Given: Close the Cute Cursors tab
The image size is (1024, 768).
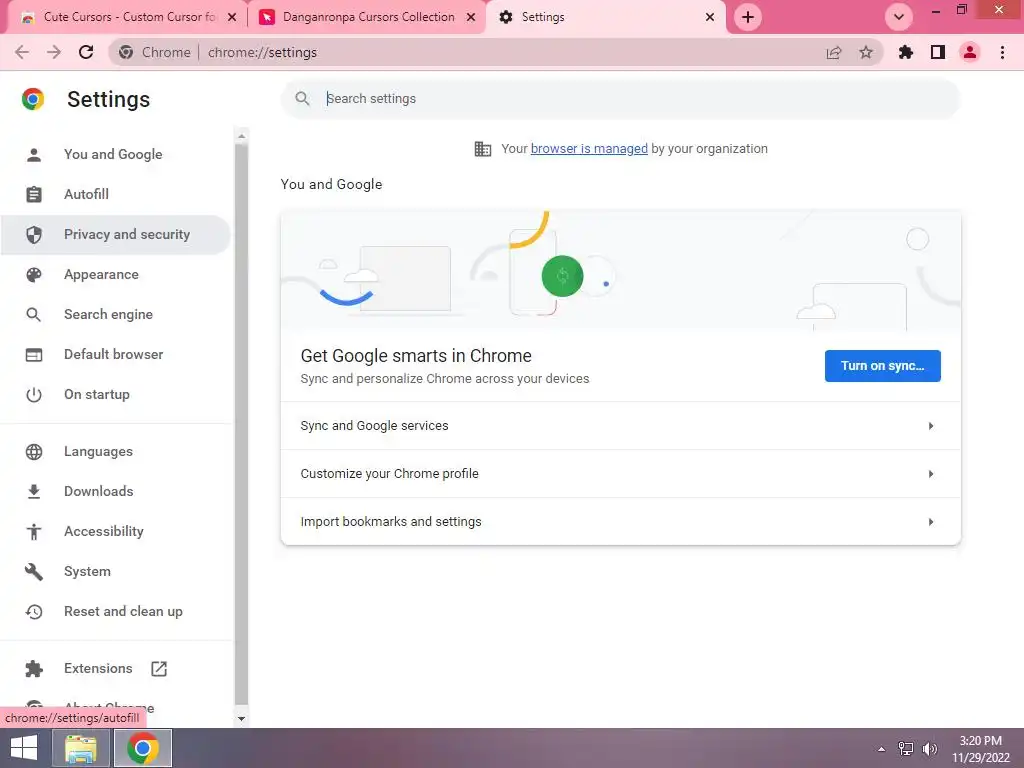Looking at the screenshot, I should click(232, 17).
